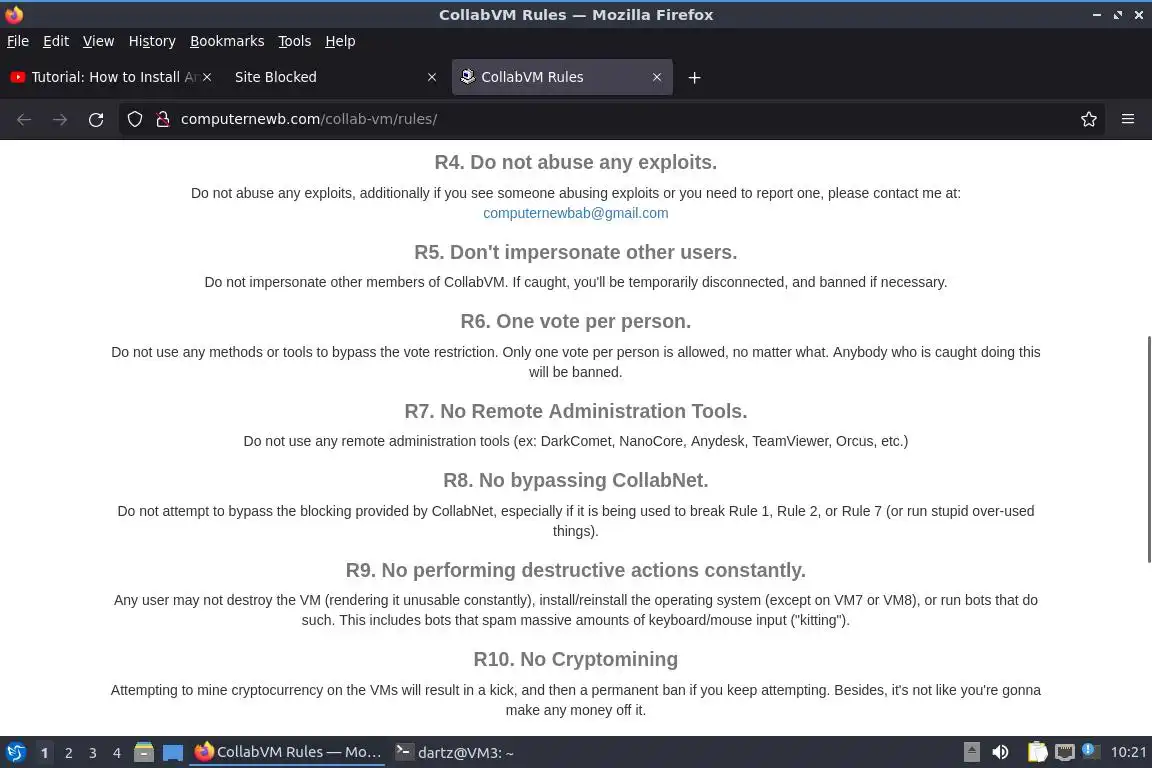The height and width of the screenshot is (768, 1152).
Task: Open the File menu
Action: [x=18, y=41]
